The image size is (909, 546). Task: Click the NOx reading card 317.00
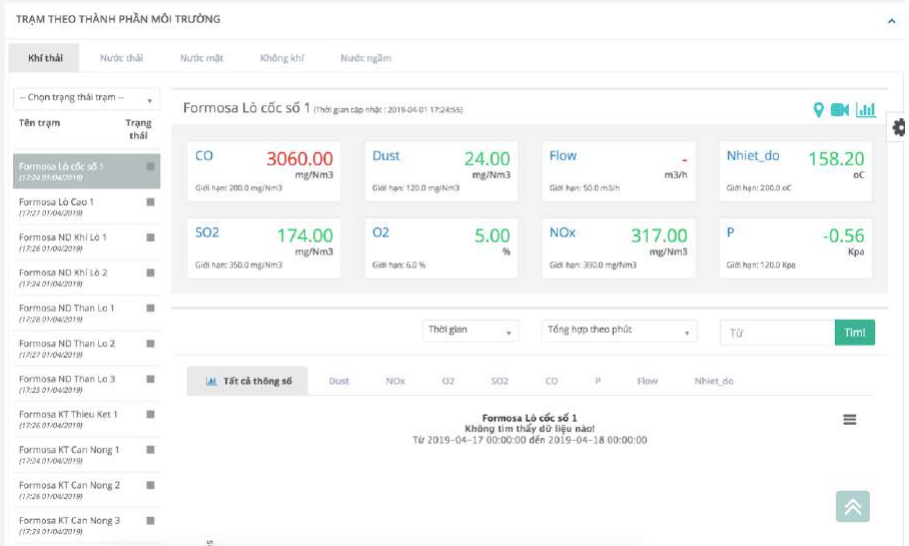[x=619, y=248]
